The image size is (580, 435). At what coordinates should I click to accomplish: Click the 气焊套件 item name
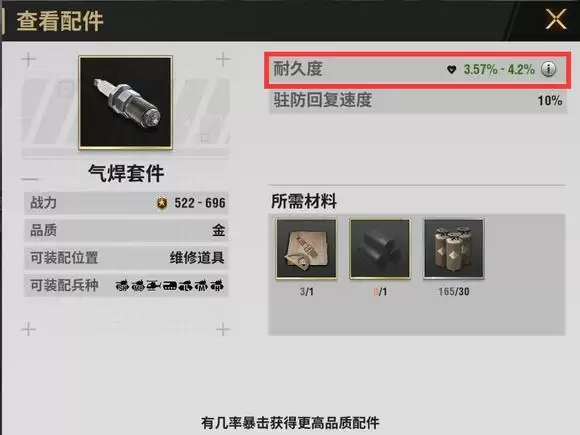126,173
